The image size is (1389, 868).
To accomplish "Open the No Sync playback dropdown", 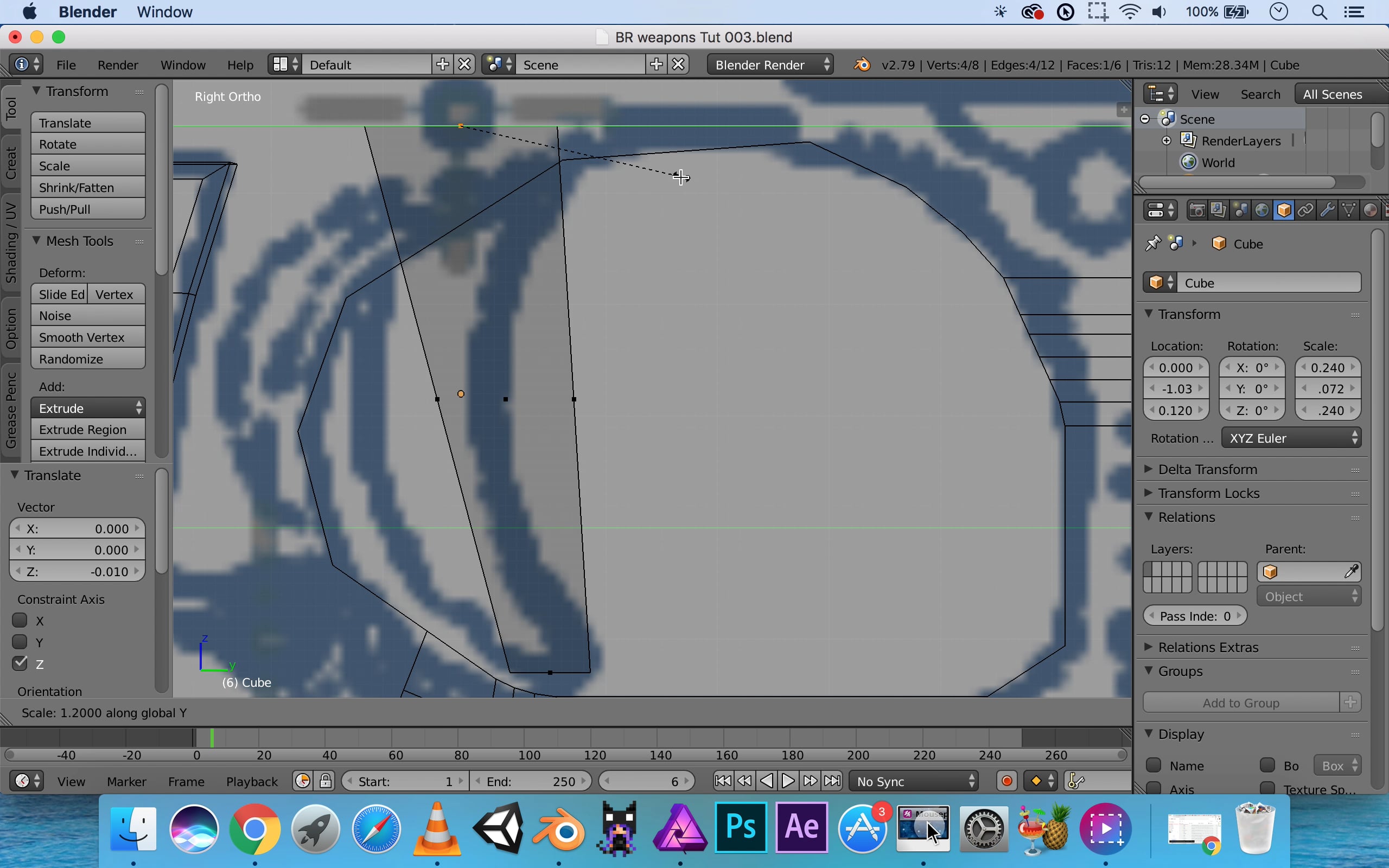I will [x=914, y=781].
